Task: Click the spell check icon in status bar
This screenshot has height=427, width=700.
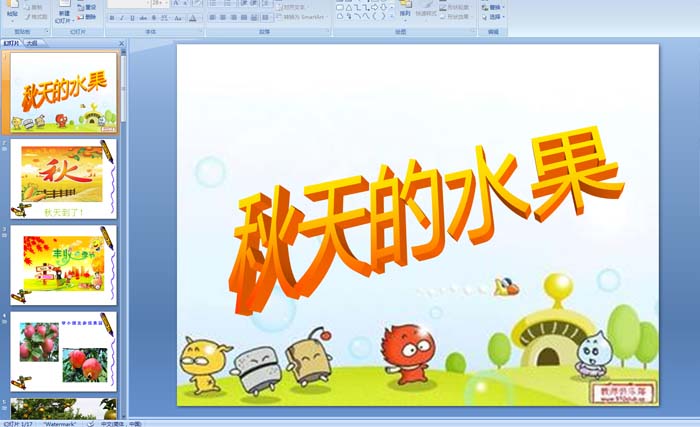Action: point(91,423)
